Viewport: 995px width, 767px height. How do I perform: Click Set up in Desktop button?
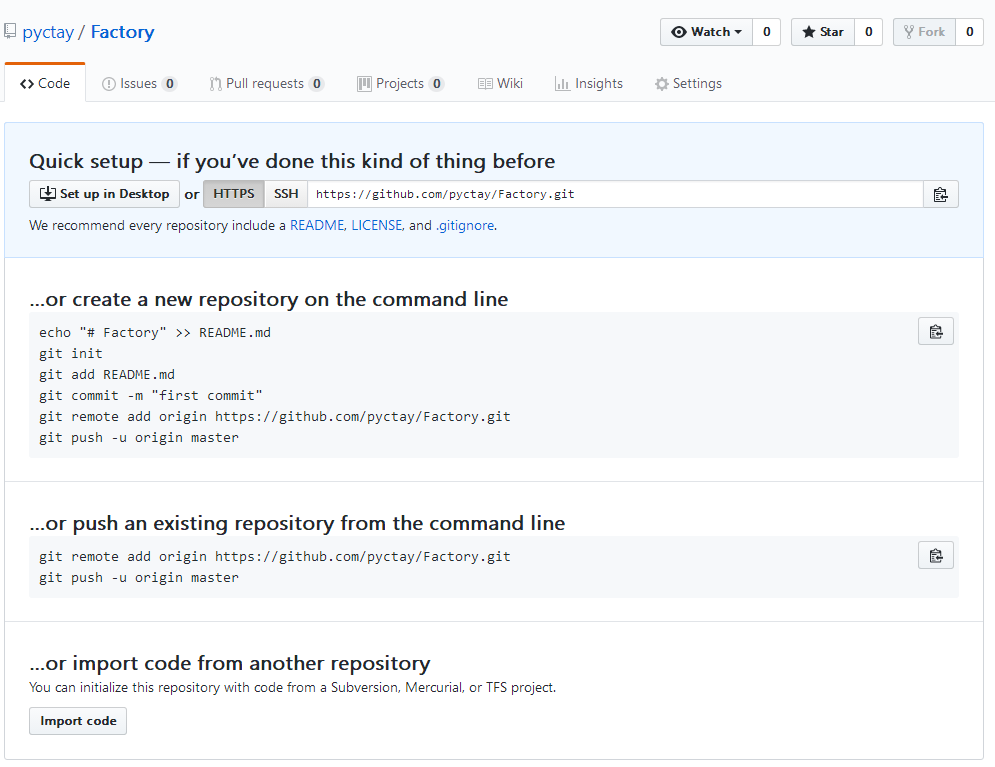[x=105, y=194]
